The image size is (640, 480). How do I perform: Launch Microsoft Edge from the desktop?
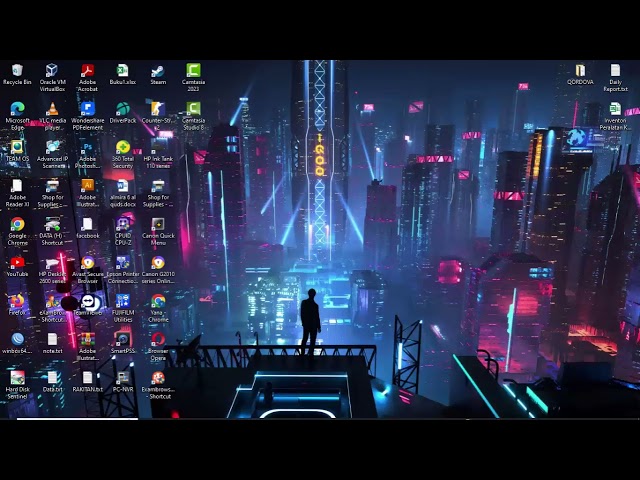point(17,116)
